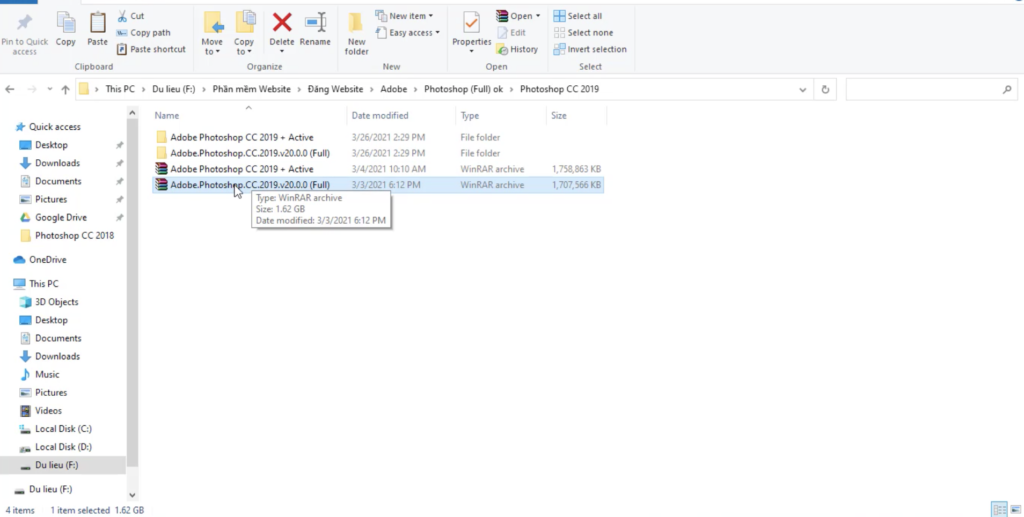
Task: Click Invert selection in the ribbon
Action: click(590, 49)
